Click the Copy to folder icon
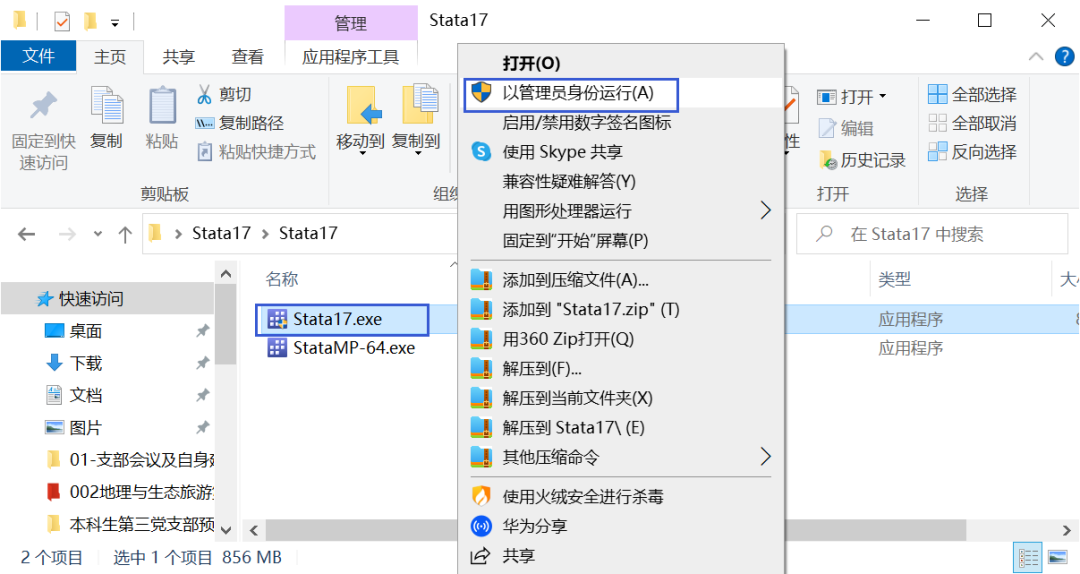Screen dimensions: 1080x574 [x=419, y=105]
